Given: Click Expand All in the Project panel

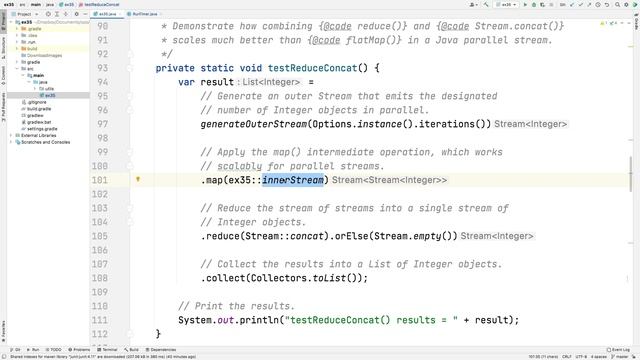Looking at the screenshot, I should pos(57,14).
